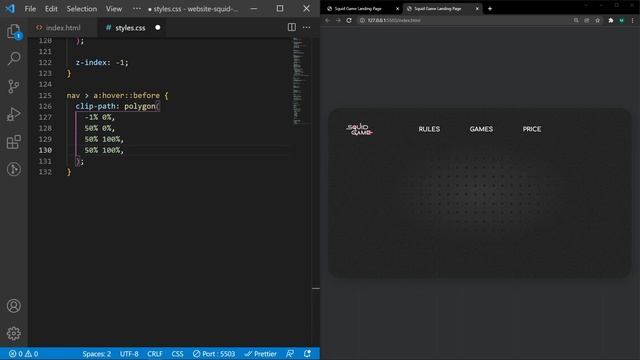Open the Run and Debug view
640x360 pixels.
coord(13,114)
